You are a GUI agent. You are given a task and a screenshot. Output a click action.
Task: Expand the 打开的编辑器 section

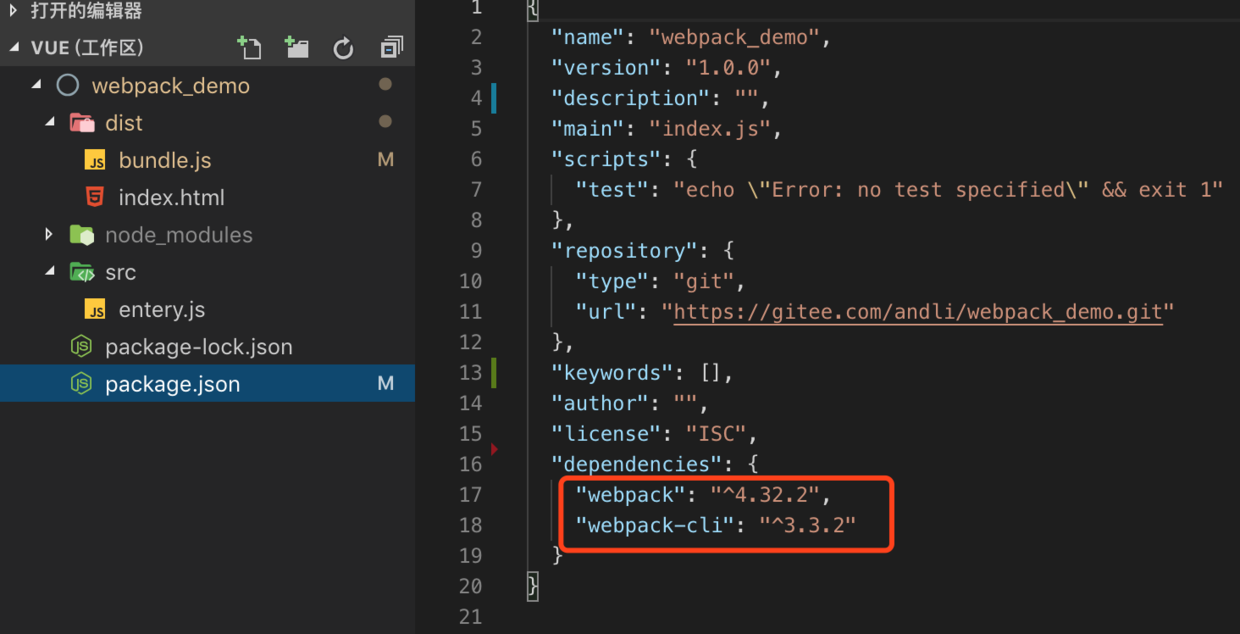click(x=14, y=11)
